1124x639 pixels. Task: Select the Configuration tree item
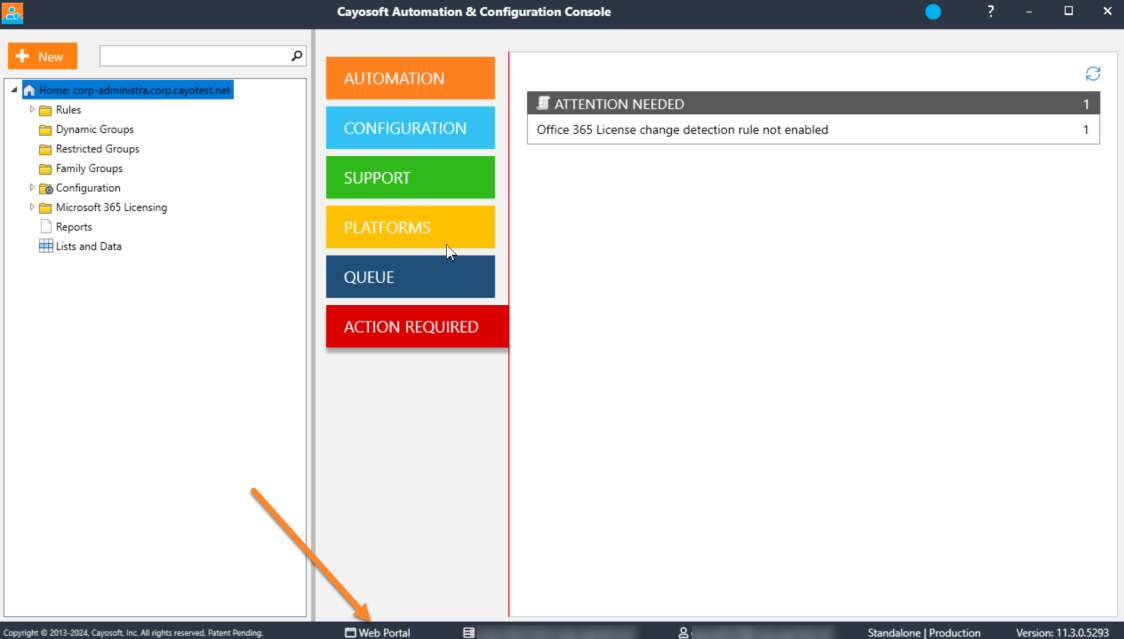[88, 188]
